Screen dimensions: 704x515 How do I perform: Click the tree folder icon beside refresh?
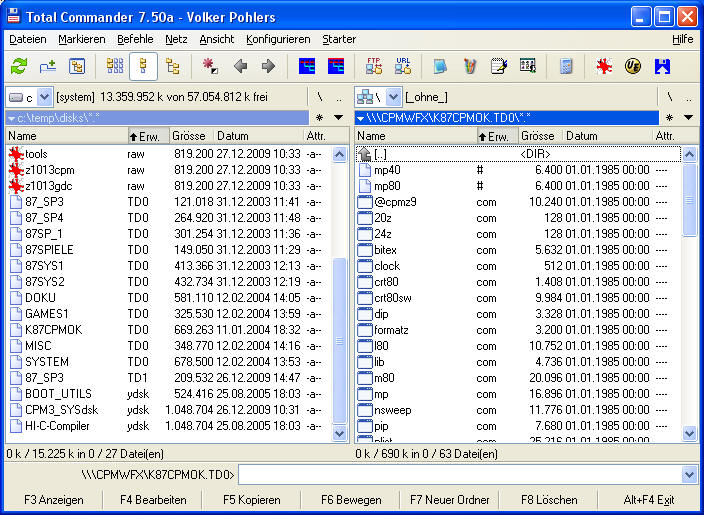(77, 66)
